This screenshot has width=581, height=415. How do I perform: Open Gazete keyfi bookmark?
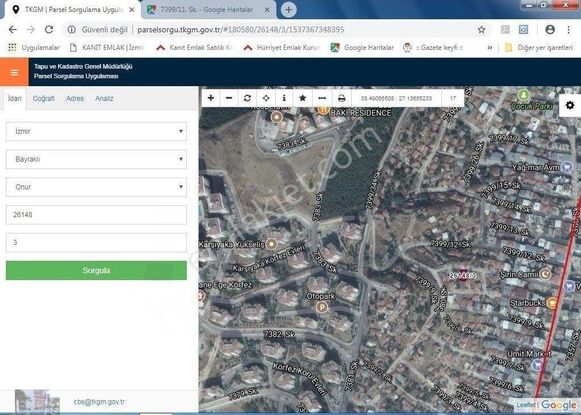(433, 47)
